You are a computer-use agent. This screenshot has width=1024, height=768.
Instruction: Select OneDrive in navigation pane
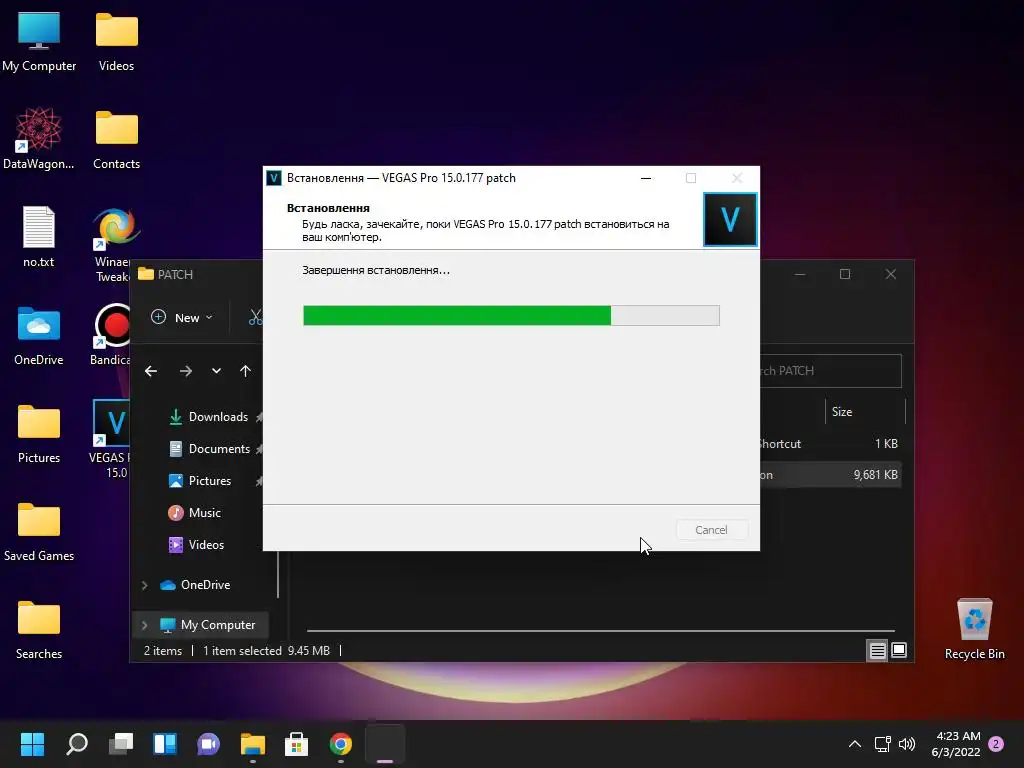tap(205, 585)
